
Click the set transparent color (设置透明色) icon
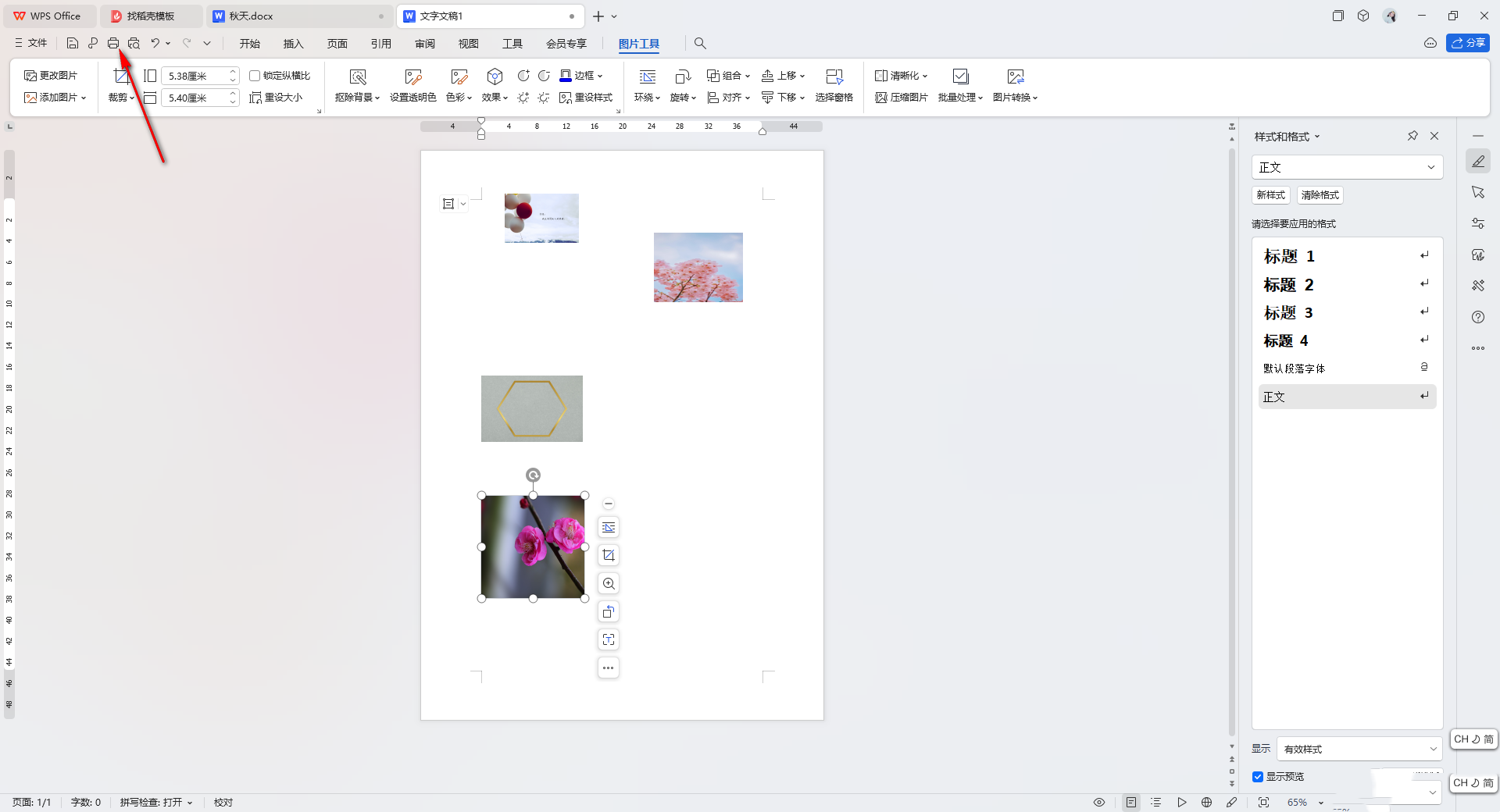413,77
